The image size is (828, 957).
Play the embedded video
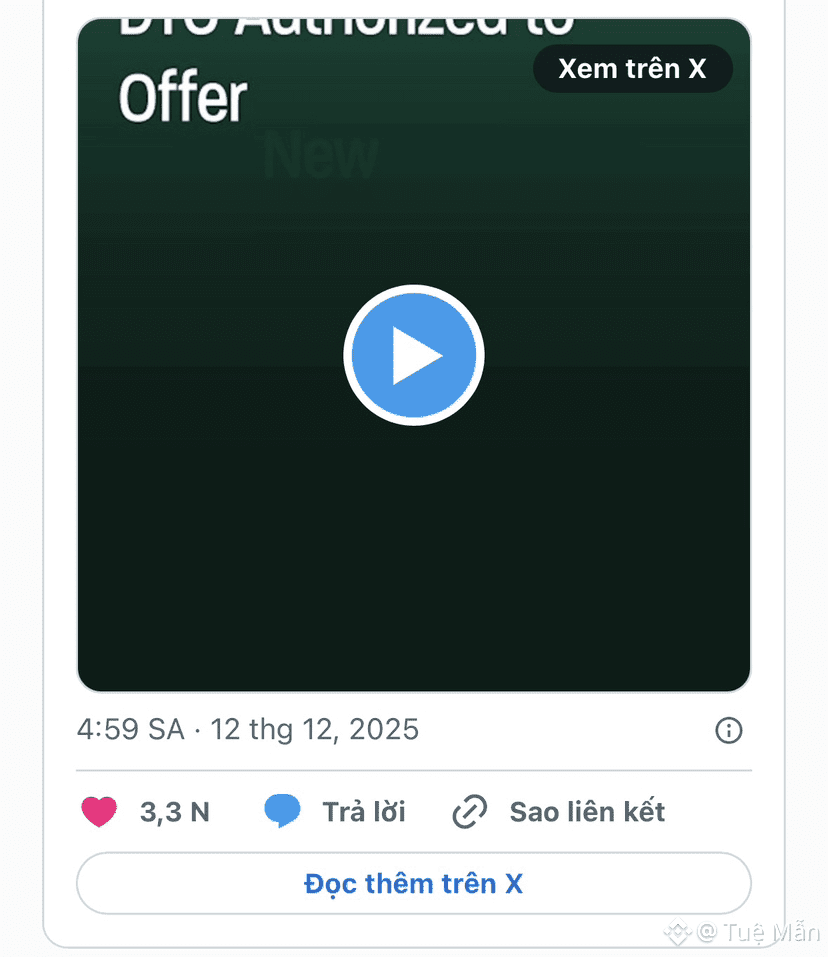[413, 356]
